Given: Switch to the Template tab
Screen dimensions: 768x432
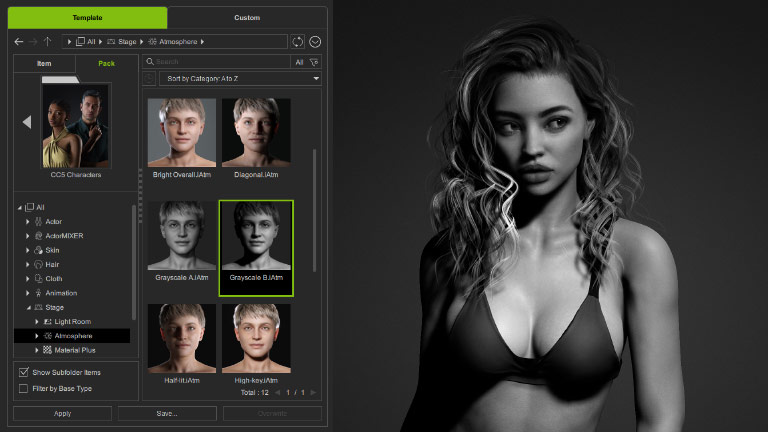Looking at the screenshot, I should (88, 18).
